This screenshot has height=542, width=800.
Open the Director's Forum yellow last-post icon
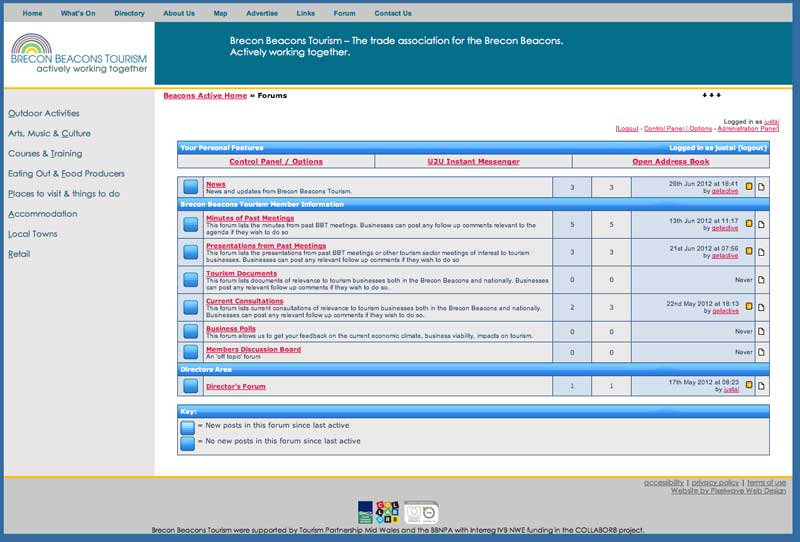pyautogui.click(x=749, y=385)
